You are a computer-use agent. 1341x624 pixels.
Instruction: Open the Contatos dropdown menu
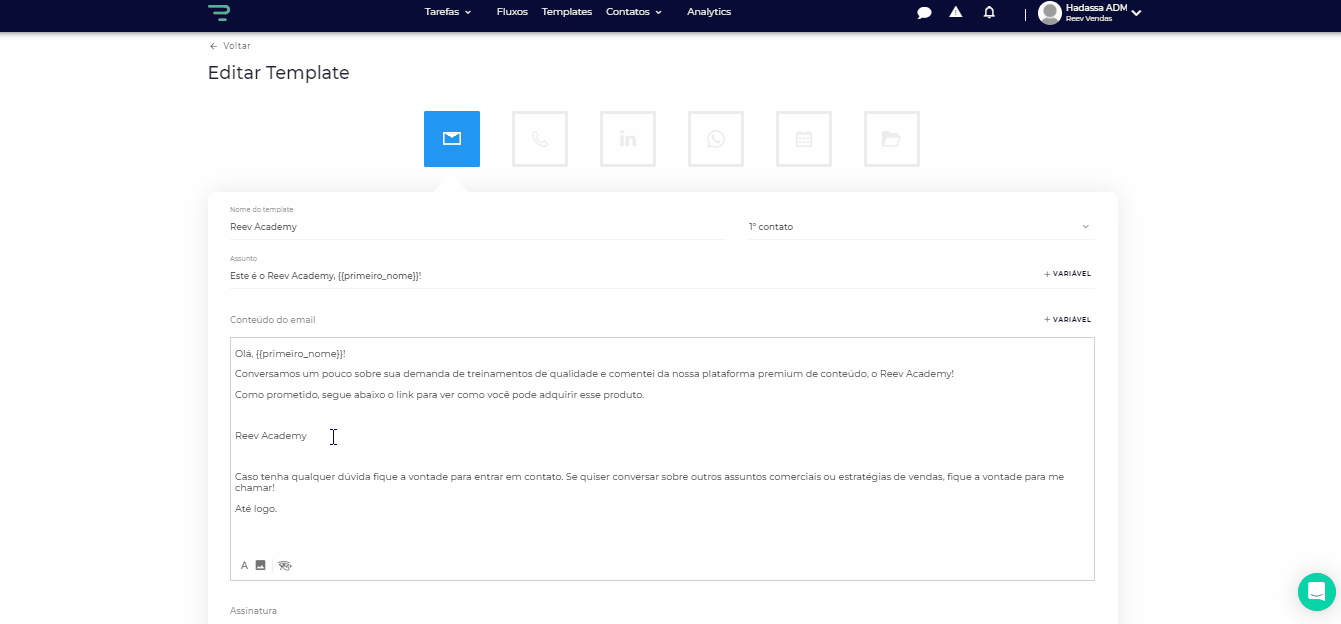[x=634, y=12]
